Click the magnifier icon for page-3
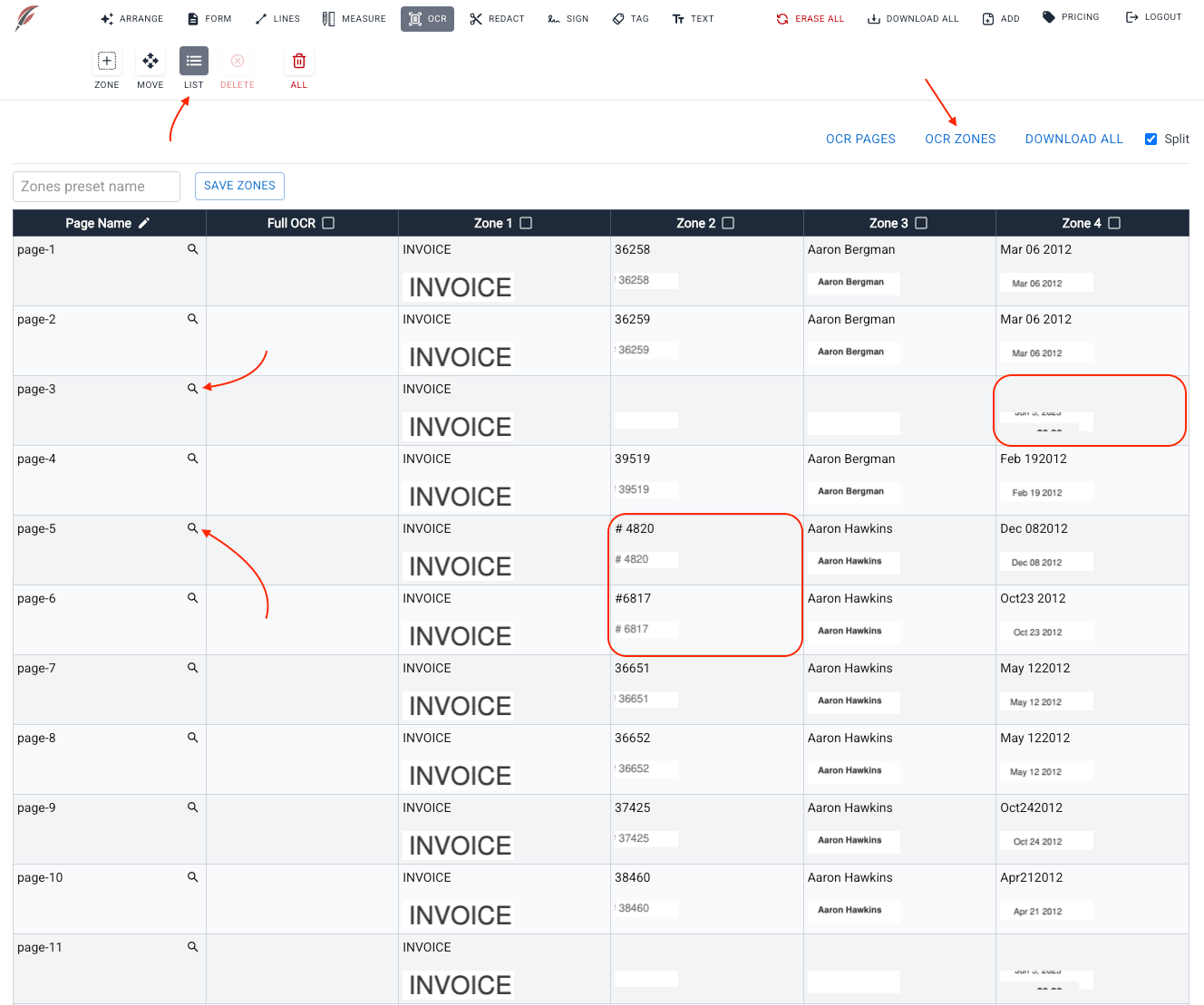The width and height of the screenshot is (1204, 1005). pos(192,389)
